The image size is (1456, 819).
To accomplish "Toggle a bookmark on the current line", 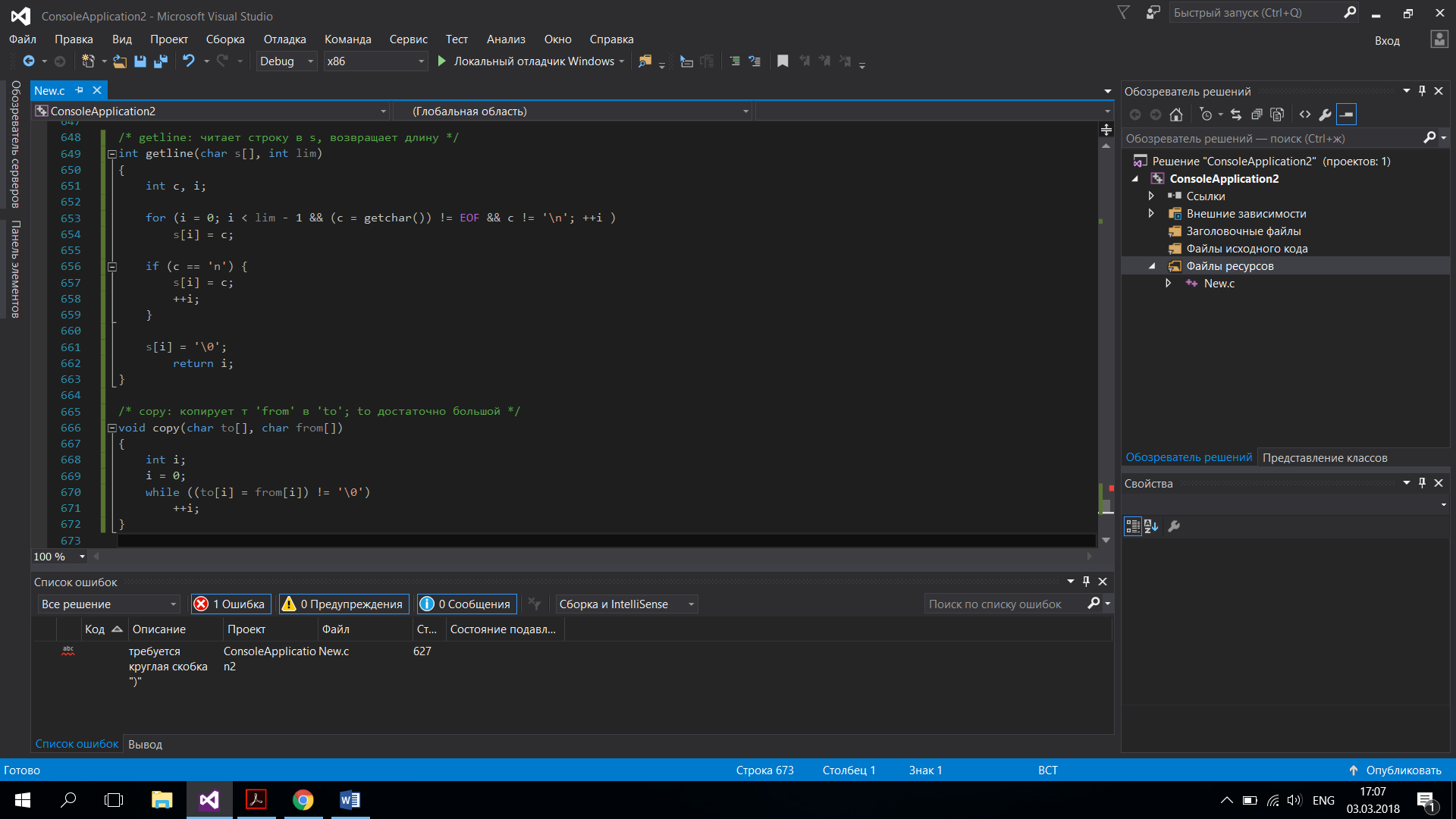I will 783,61.
